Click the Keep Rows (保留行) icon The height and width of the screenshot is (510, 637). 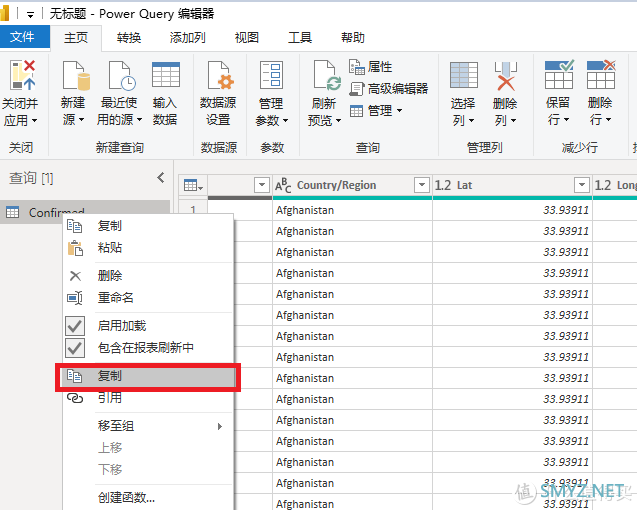click(559, 74)
